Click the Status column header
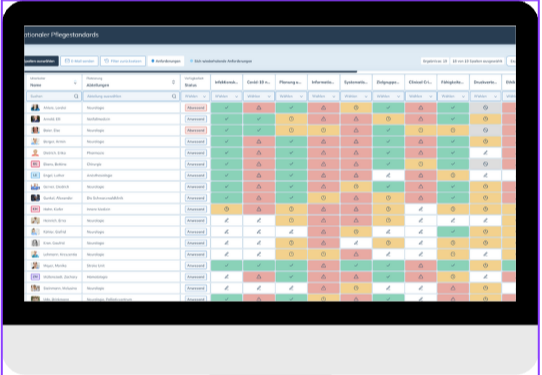Image resolution: width=542 pixels, height=375 pixels. 195,82
